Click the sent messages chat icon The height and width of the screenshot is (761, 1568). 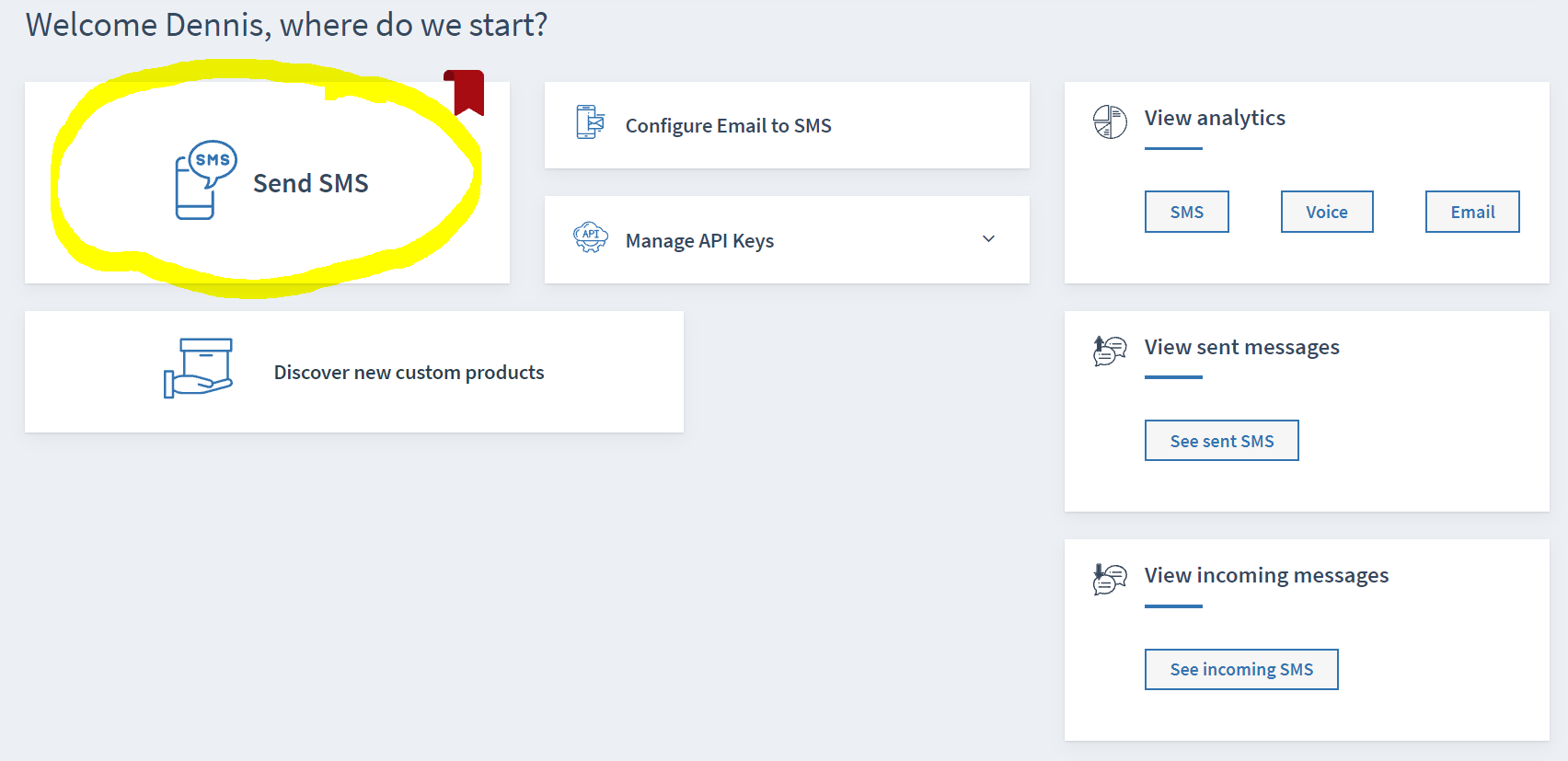[1110, 351]
